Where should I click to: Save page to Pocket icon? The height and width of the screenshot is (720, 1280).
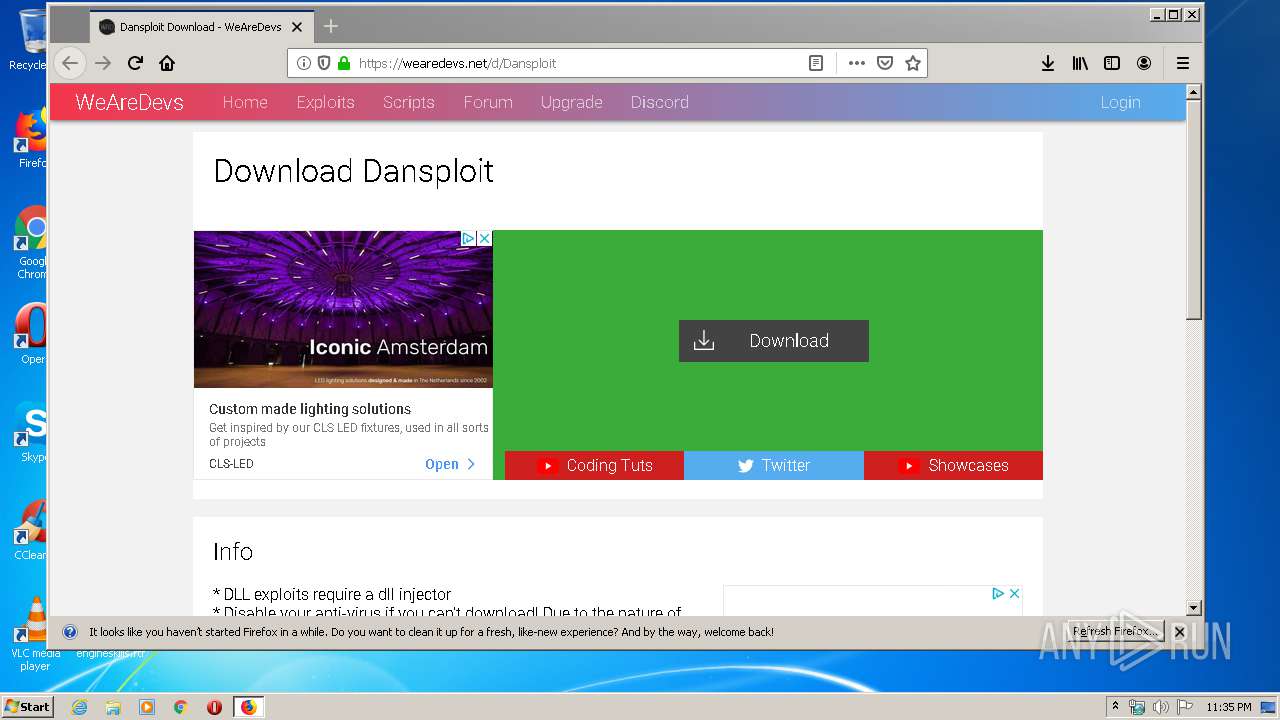[x=885, y=63]
